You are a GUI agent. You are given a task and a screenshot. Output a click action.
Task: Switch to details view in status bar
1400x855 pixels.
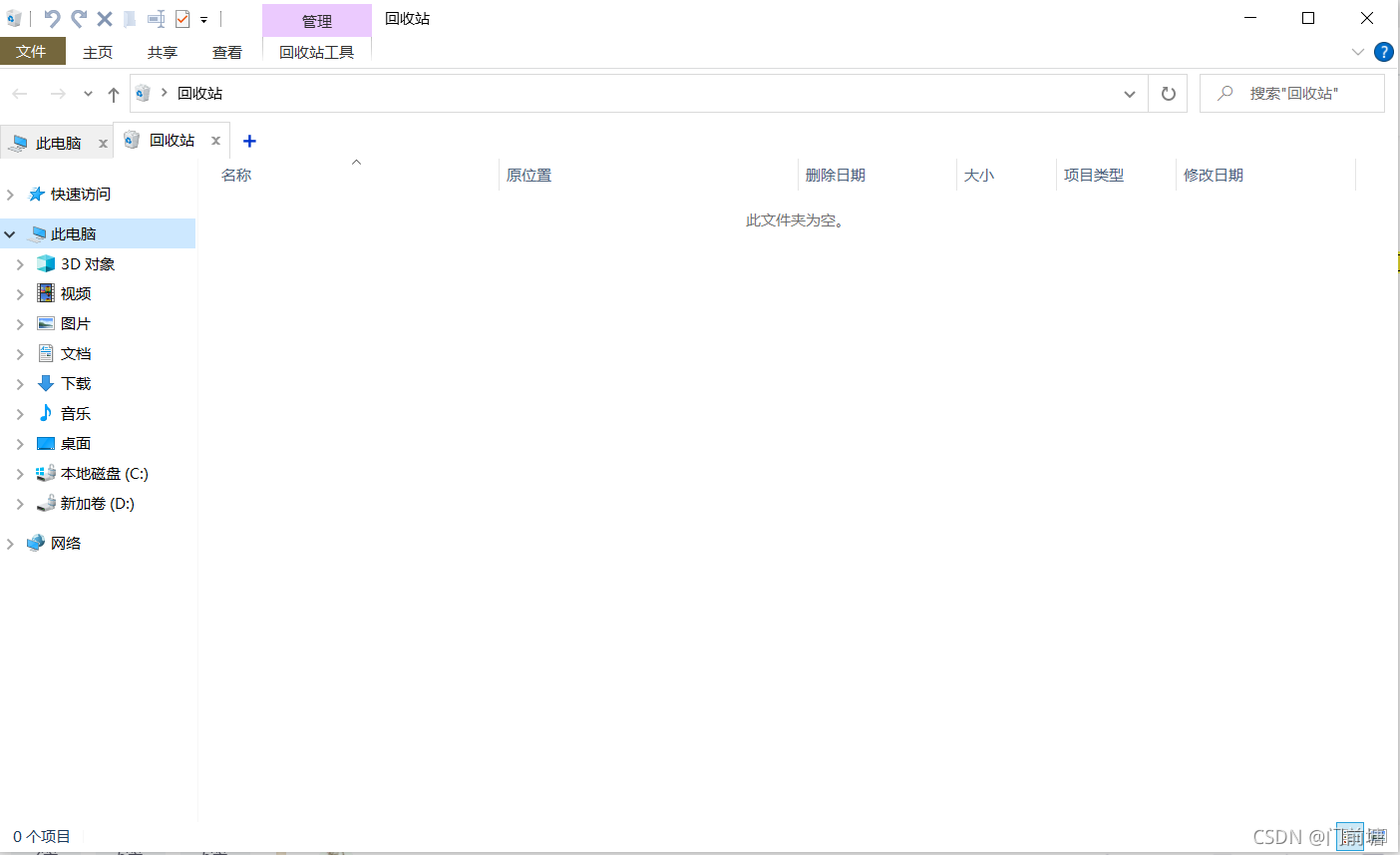(x=1351, y=836)
